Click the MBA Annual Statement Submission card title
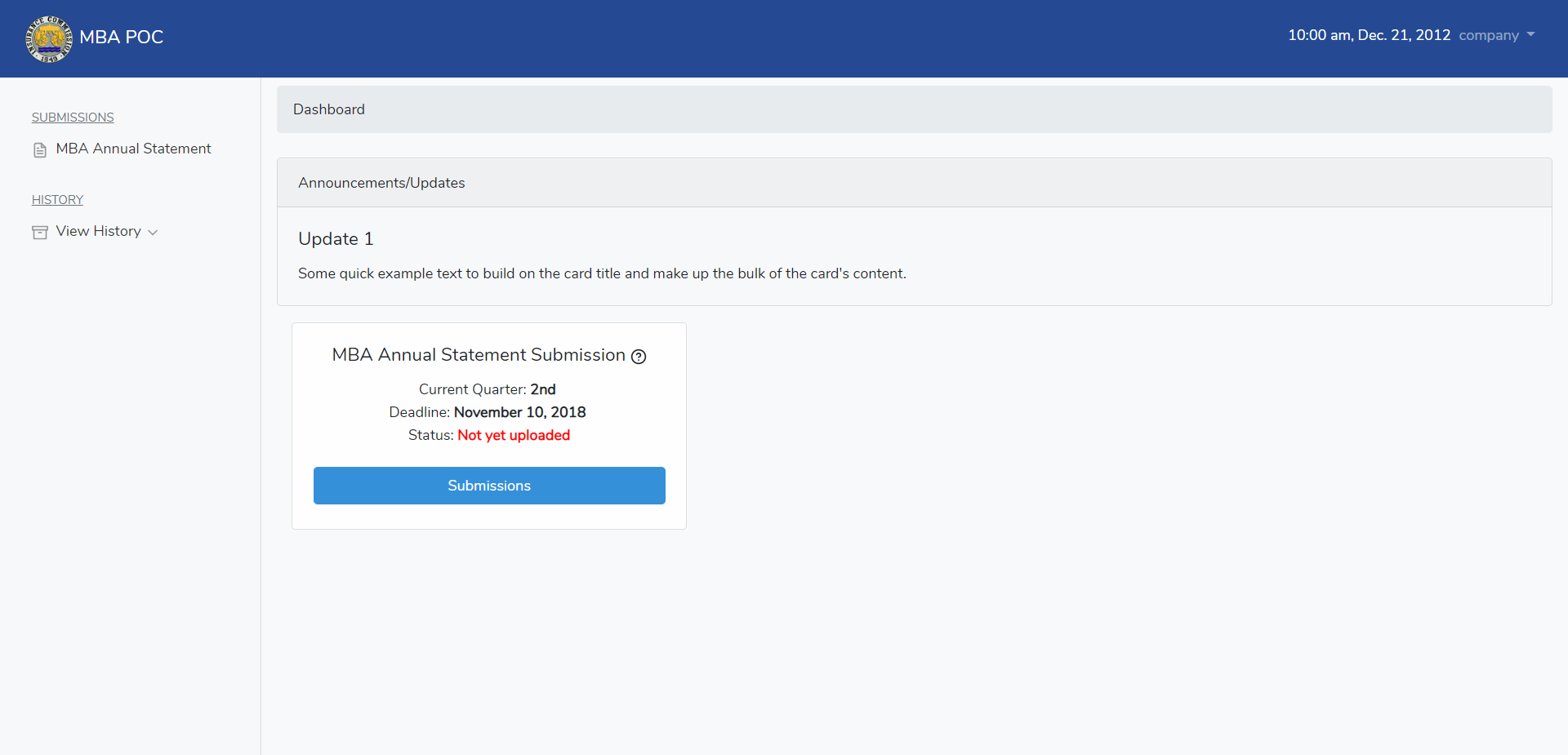 478,355
